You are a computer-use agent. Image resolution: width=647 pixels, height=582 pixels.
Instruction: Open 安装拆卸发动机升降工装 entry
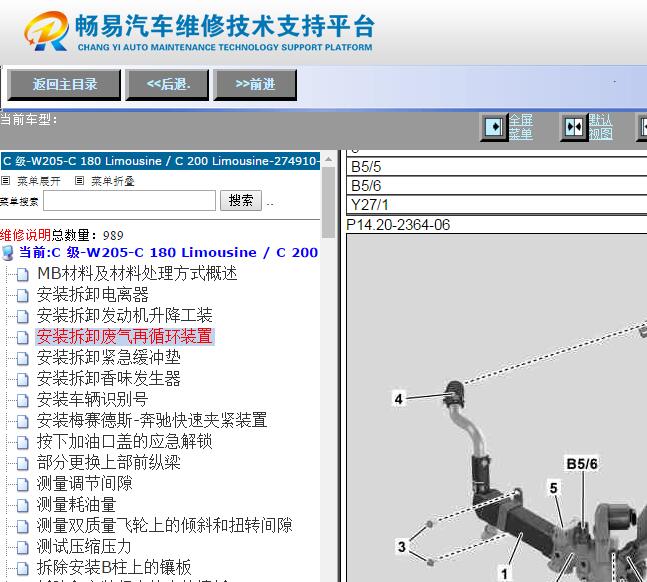click(125, 315)
